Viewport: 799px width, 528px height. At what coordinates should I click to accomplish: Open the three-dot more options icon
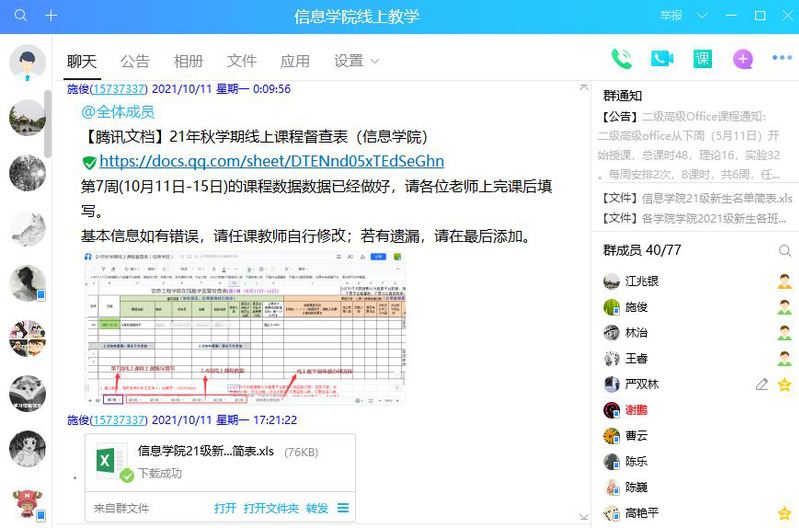click(x=781, y=59)
